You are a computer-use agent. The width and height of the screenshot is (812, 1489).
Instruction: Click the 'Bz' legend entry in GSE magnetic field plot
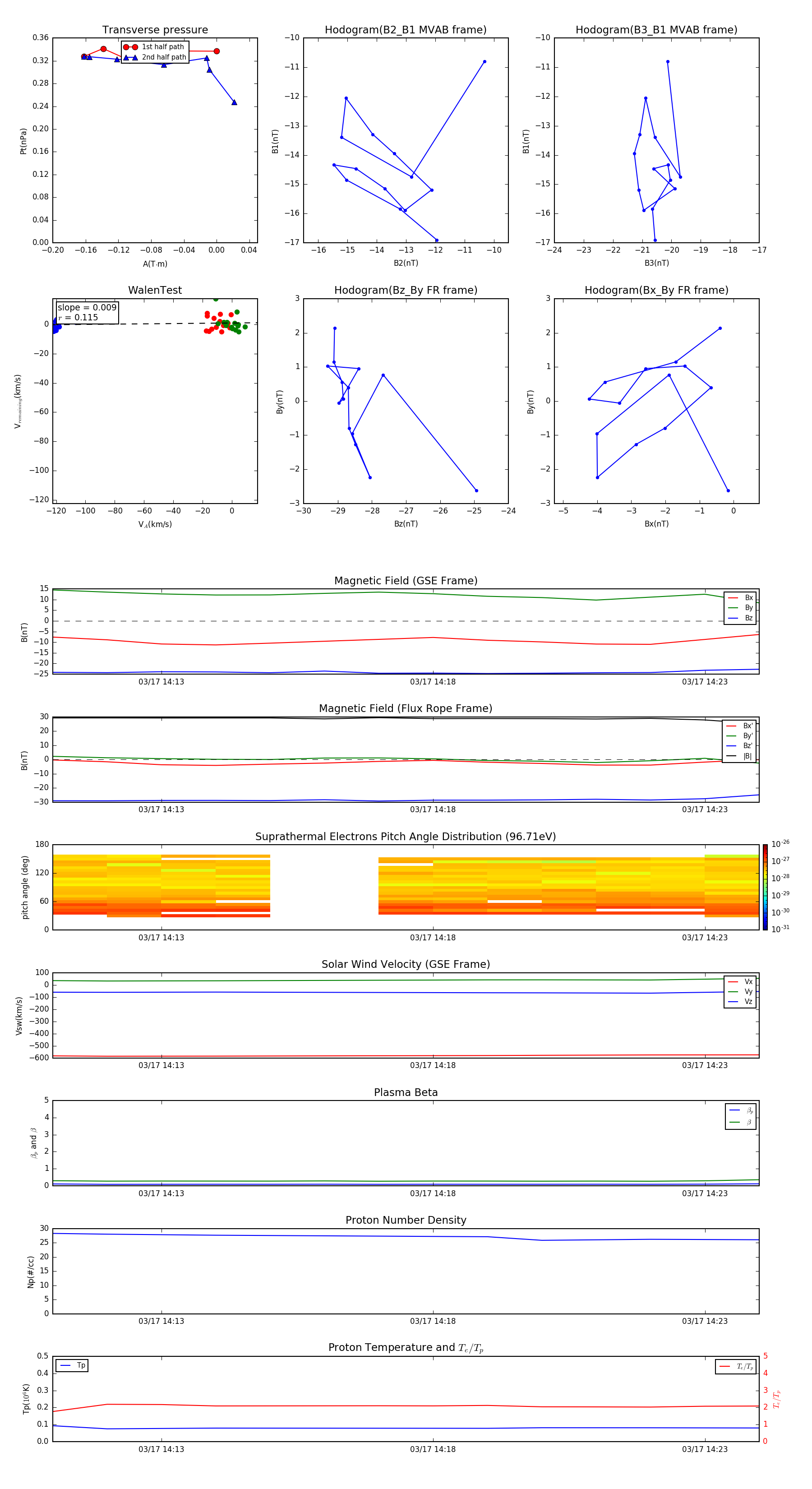click(x=740, y=618)
